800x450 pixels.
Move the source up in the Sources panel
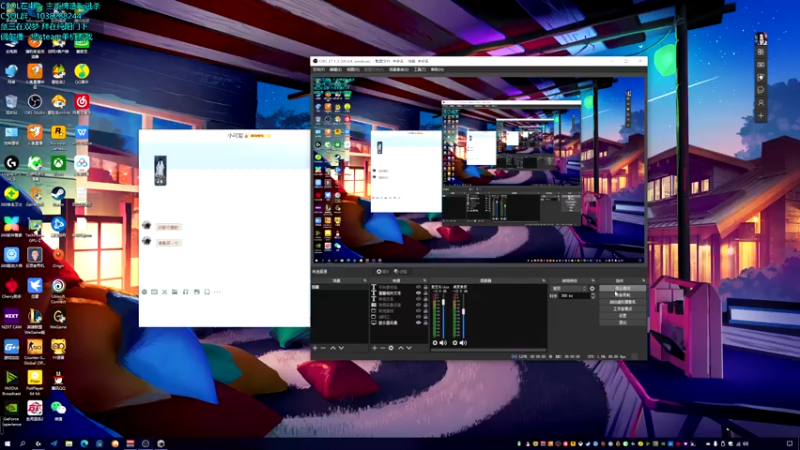coord(401,348)
